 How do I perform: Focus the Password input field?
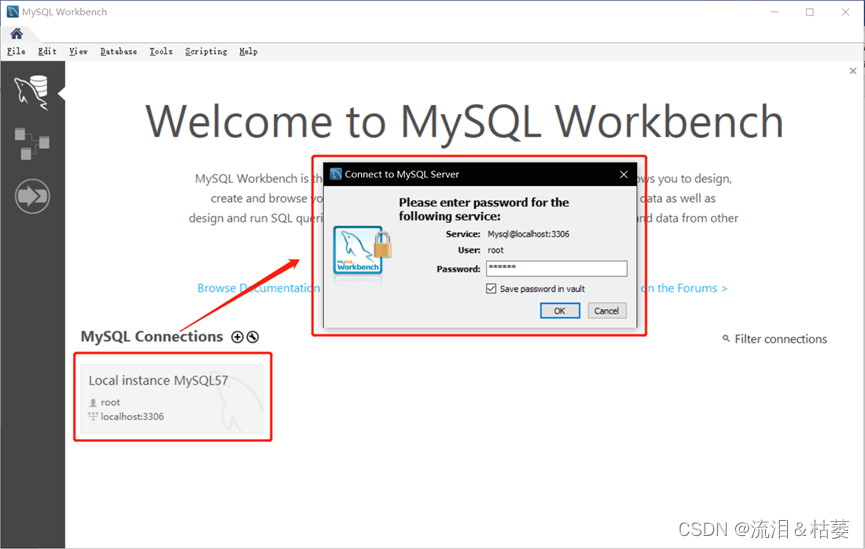(557, 269)
